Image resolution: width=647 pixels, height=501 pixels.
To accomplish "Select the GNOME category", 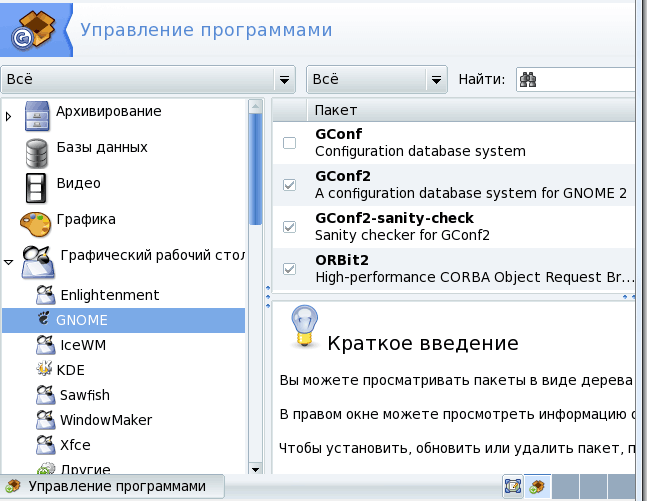I will click(82, 320).
